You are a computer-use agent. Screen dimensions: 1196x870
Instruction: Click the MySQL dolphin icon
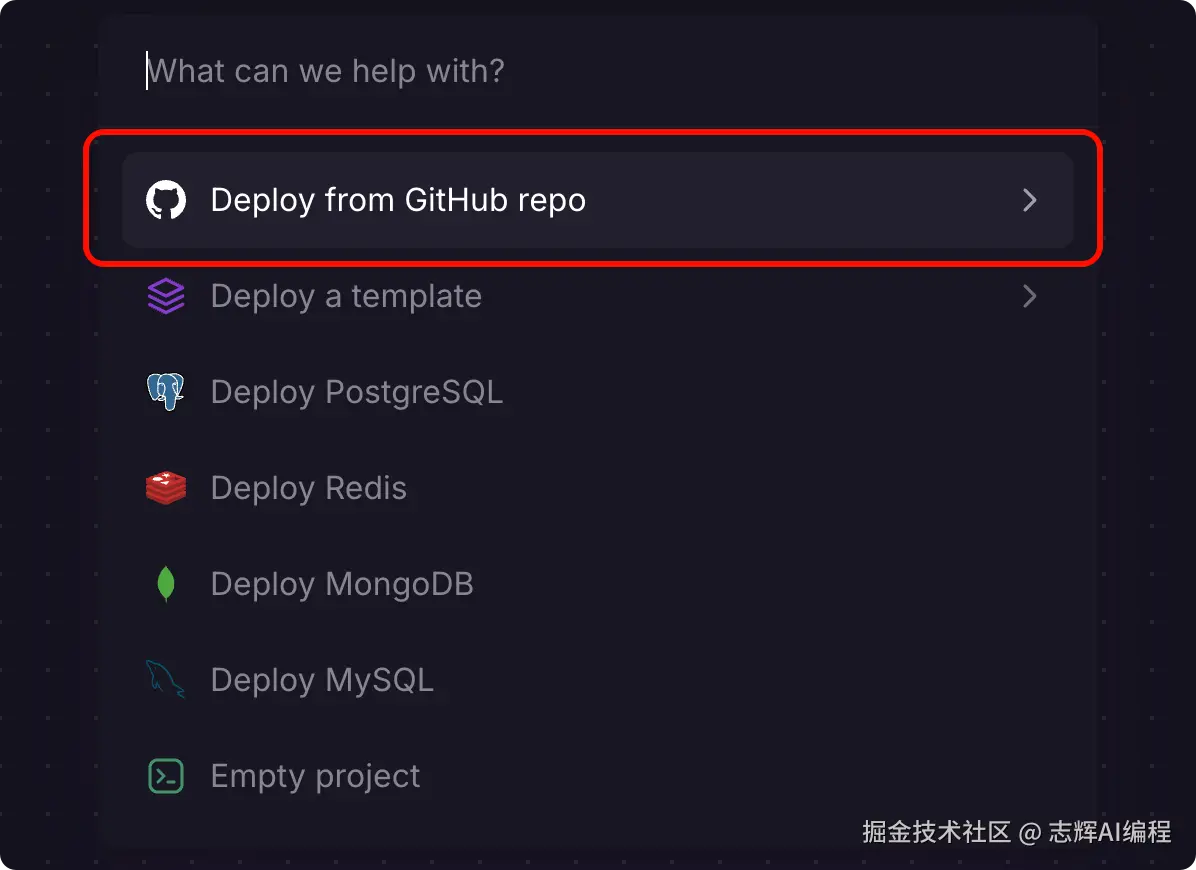pos(166,680)
